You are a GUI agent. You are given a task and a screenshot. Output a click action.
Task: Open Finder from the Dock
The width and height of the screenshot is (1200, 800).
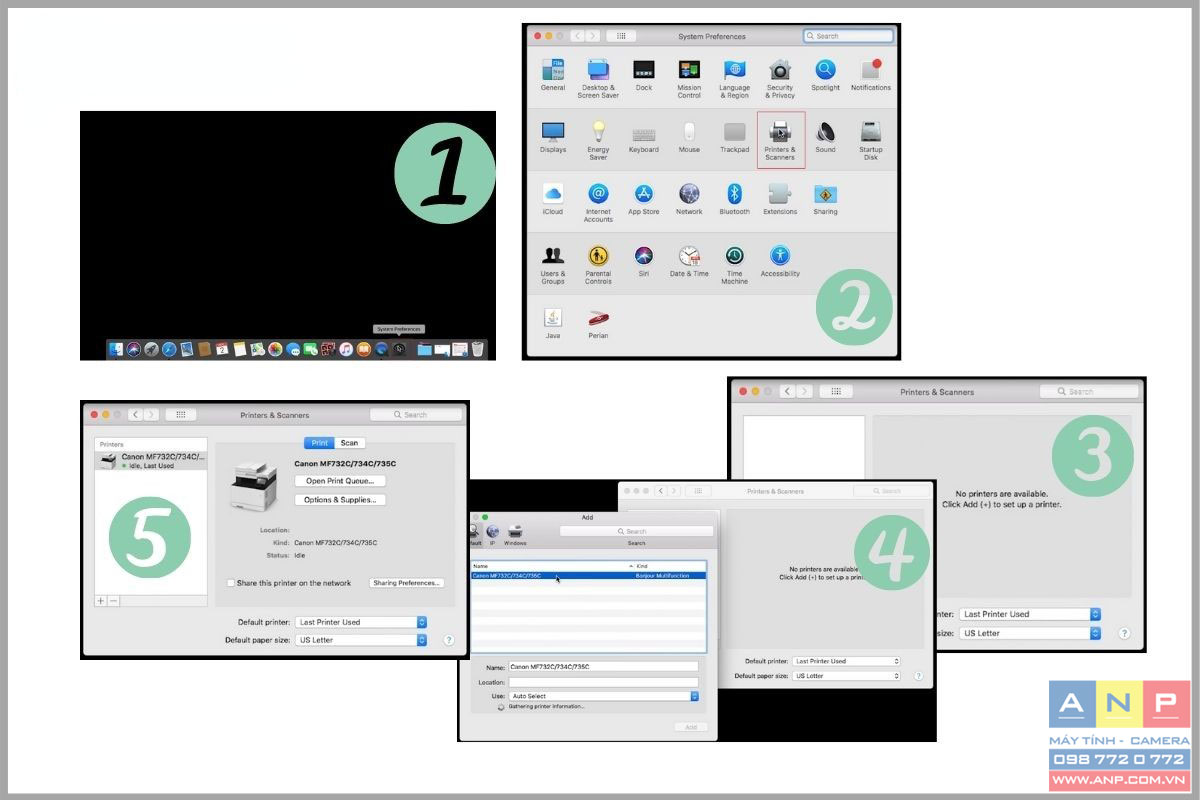click(x=116, y=349)
